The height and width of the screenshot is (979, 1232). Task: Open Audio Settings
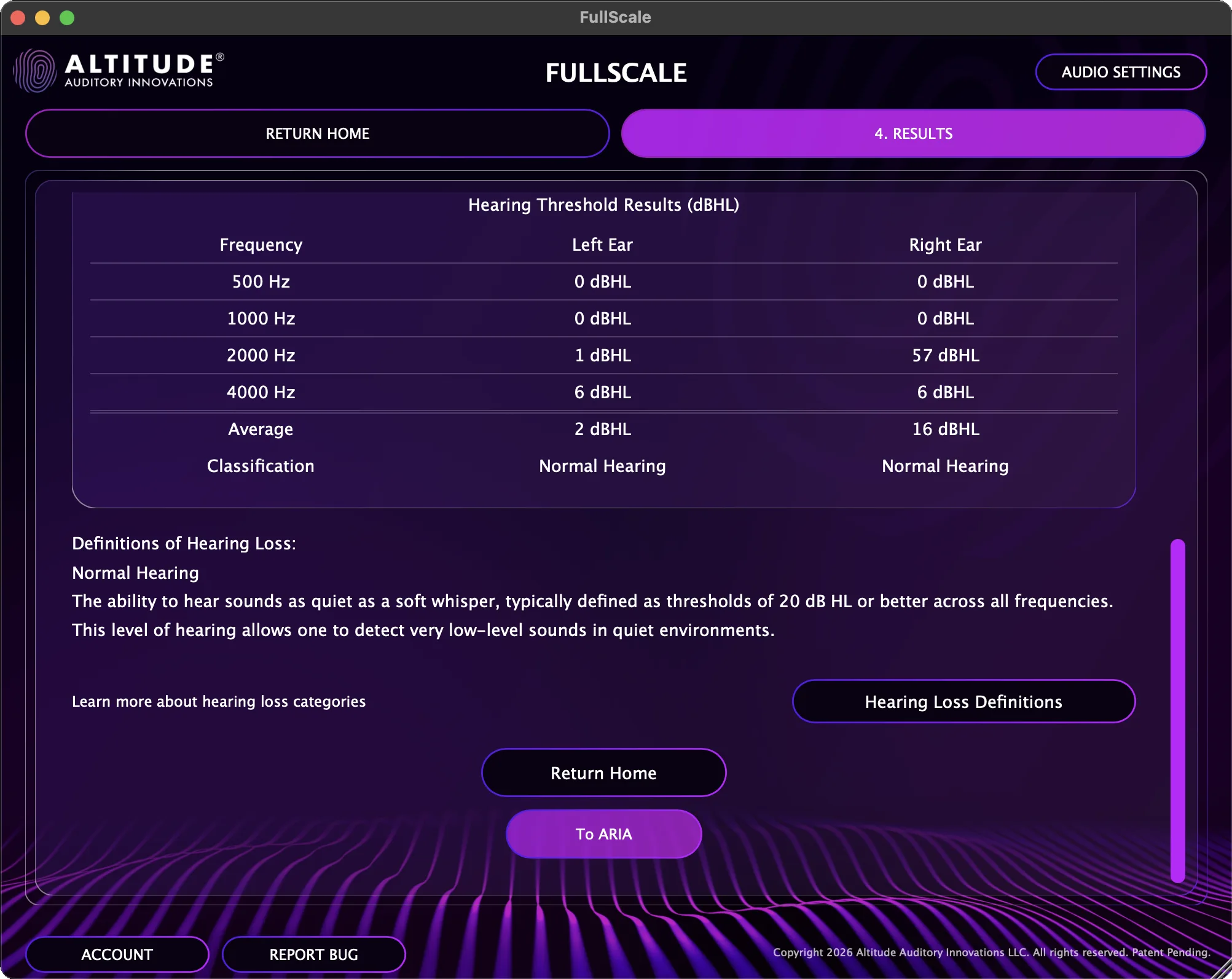(1121, 72)
